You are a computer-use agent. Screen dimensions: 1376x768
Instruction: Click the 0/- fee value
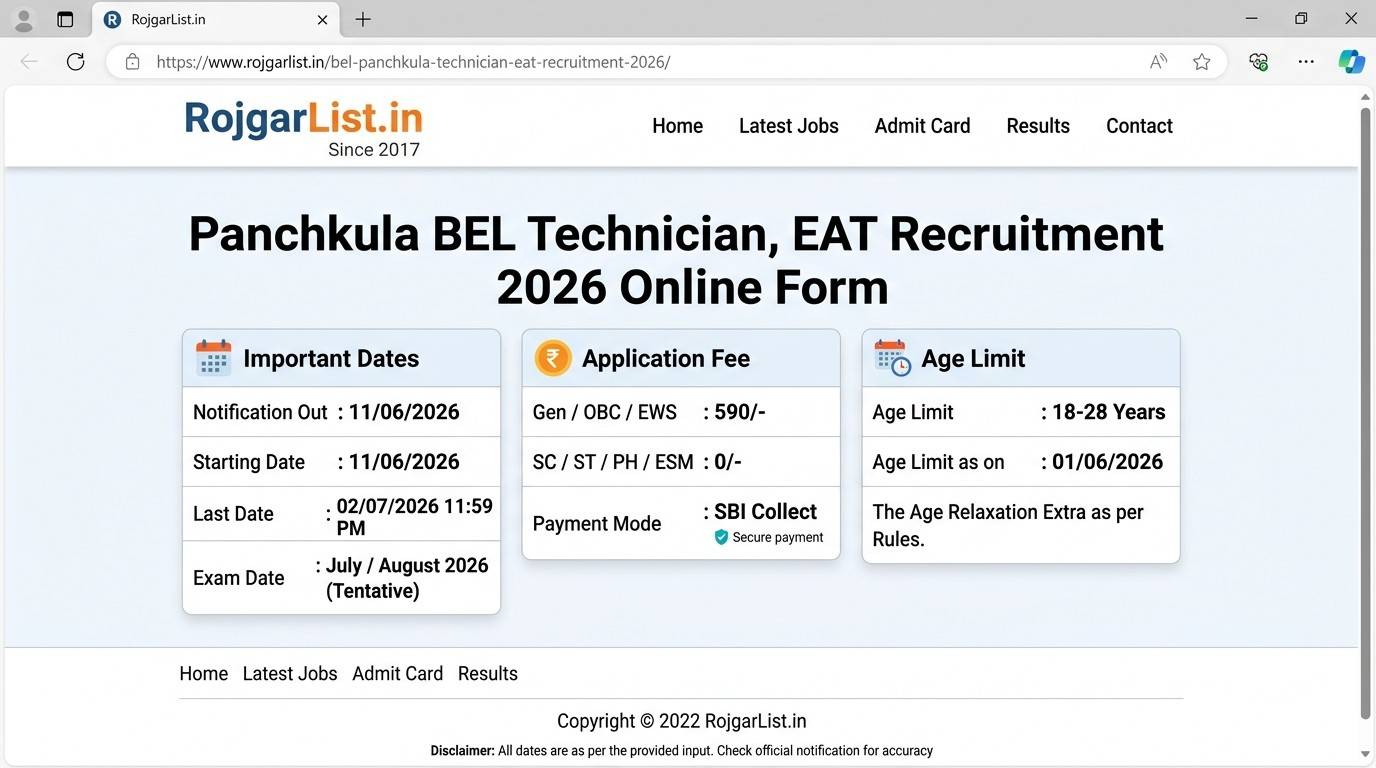[728, 462]
